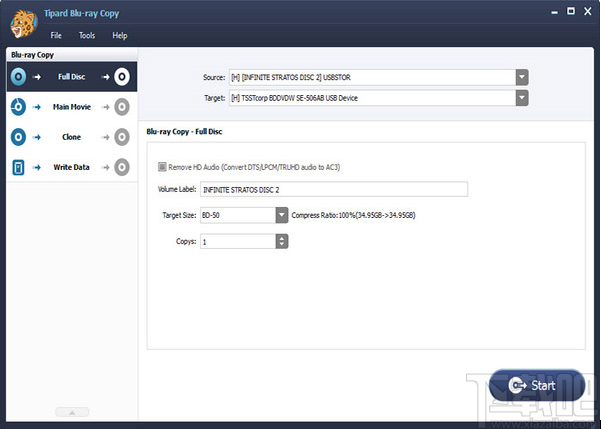This screenshot has width=601, height=429.
Task: Click the Main Movie source disc icon
Action: coord(18,107)
